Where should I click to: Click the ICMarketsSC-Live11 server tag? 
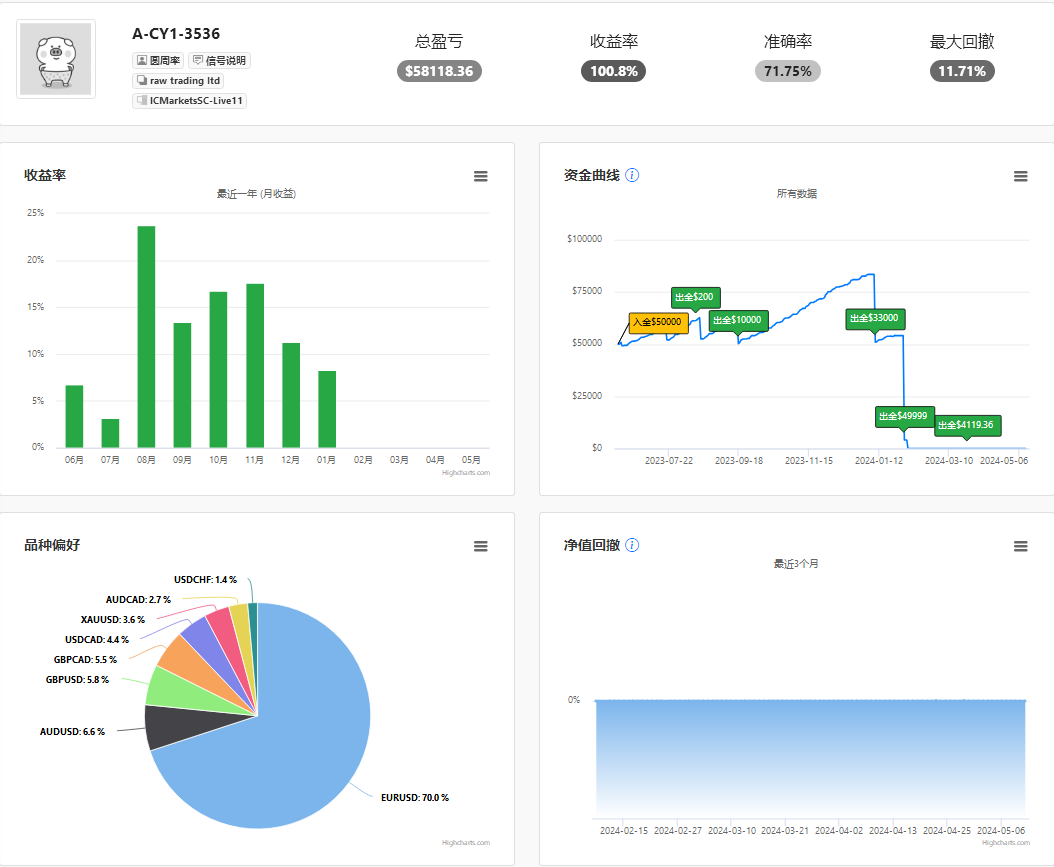tap(190, 101)
